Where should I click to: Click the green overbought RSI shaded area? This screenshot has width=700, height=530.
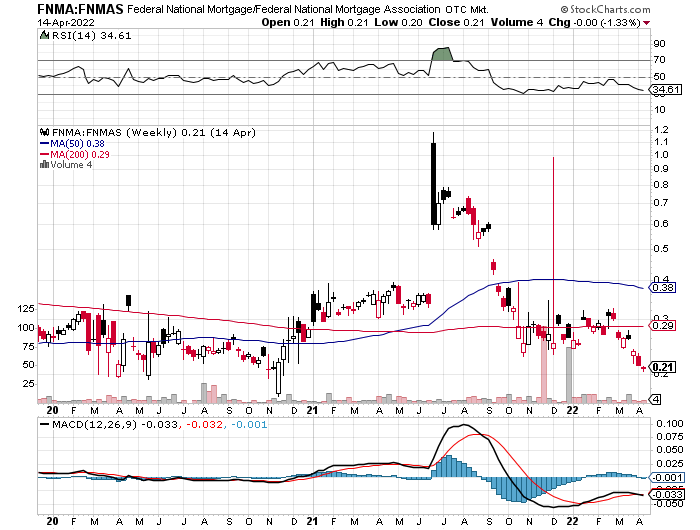tap(442, 54)
